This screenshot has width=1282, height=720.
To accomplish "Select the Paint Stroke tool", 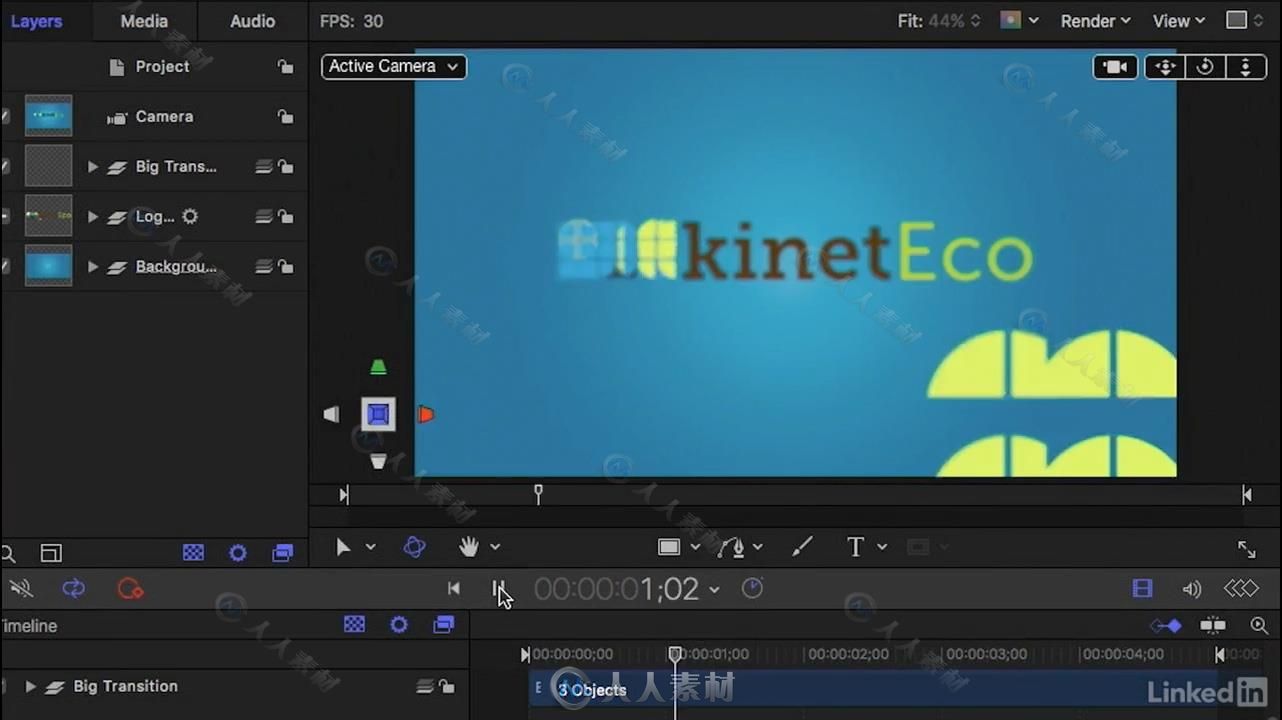I will click(802, 547).
